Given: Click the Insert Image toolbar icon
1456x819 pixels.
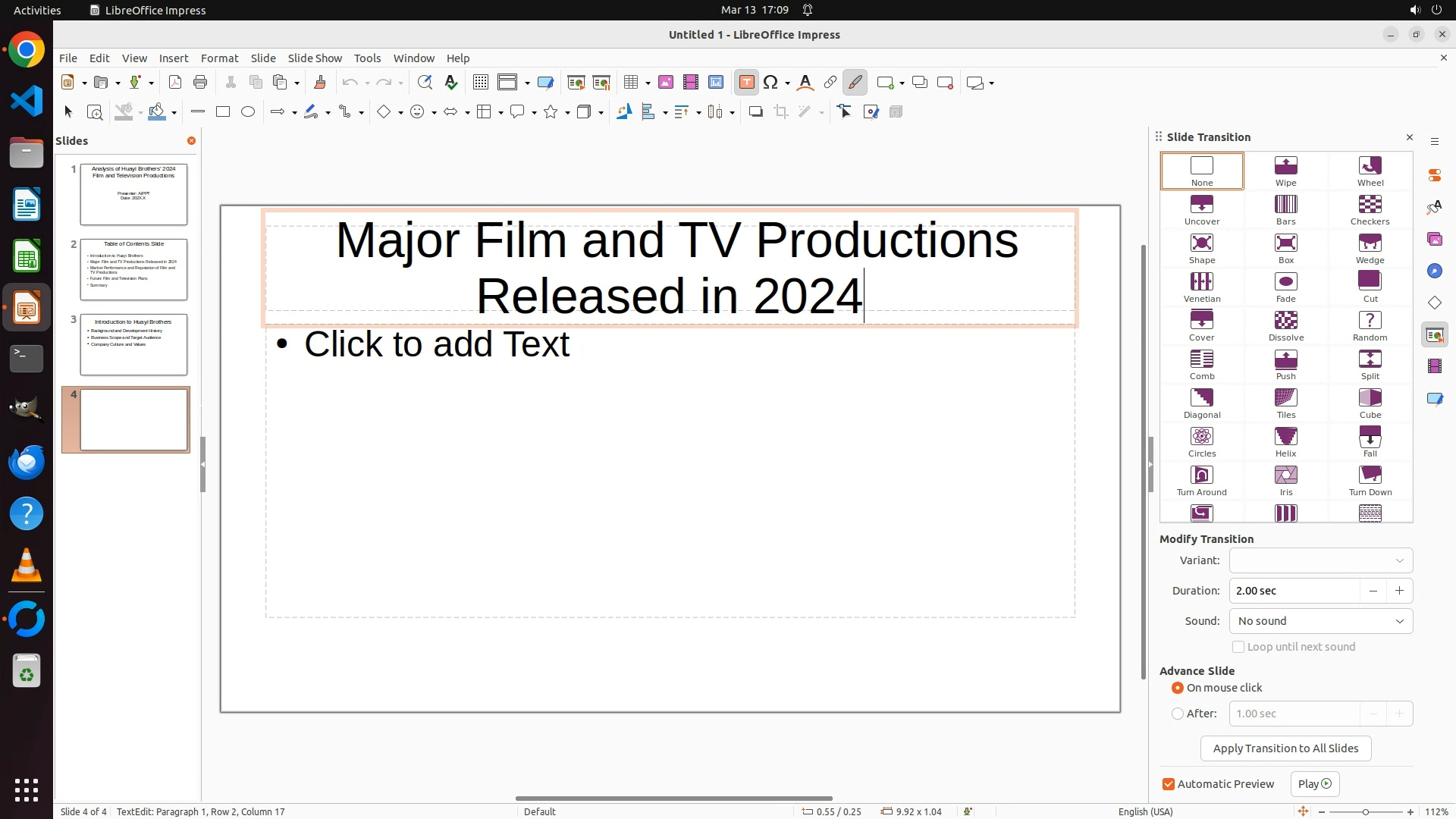Looking at the screenshot, I should (x=665, y=83).
